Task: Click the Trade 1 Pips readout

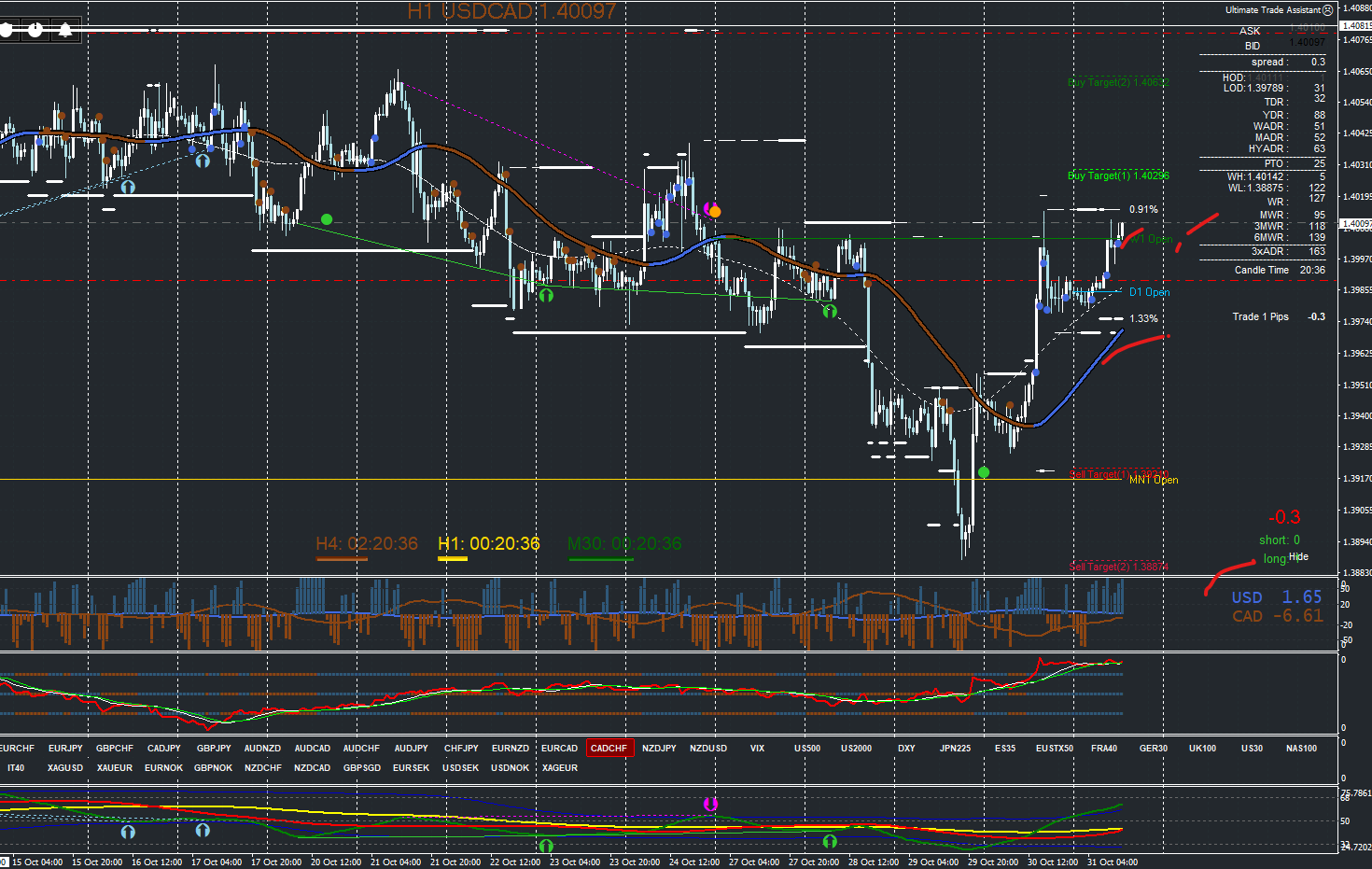Action: (1279, 316)
